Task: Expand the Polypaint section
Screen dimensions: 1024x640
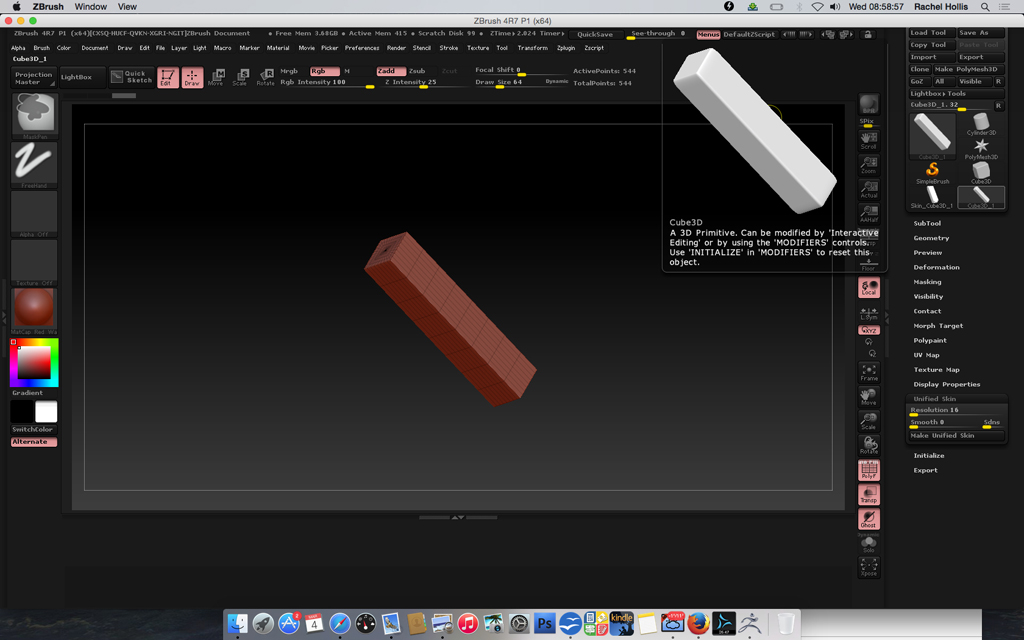Action: click(x=930, y=340)
